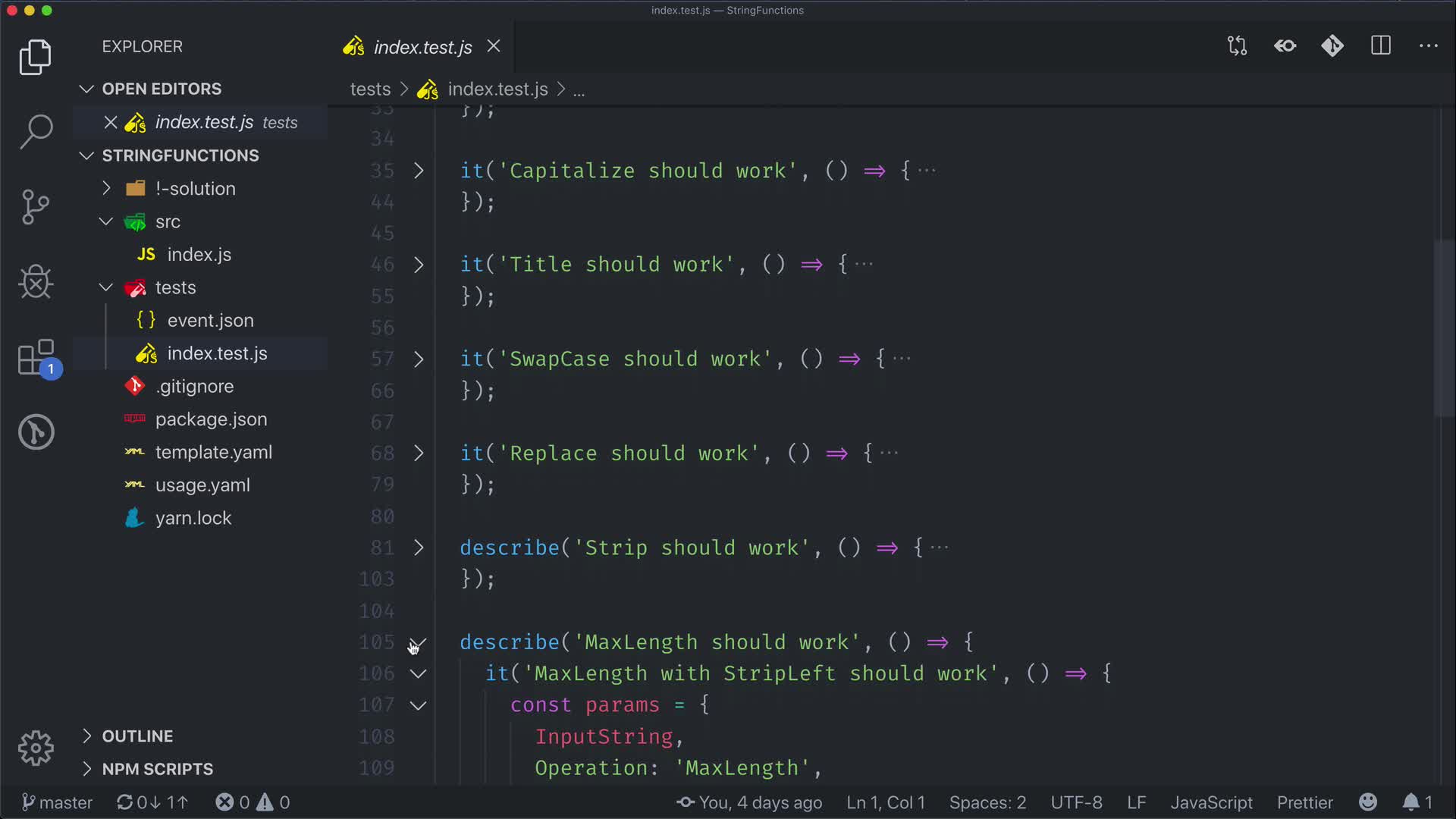Click the tests breadcrumb segment

pyautogui.click(x=370, y=89)
